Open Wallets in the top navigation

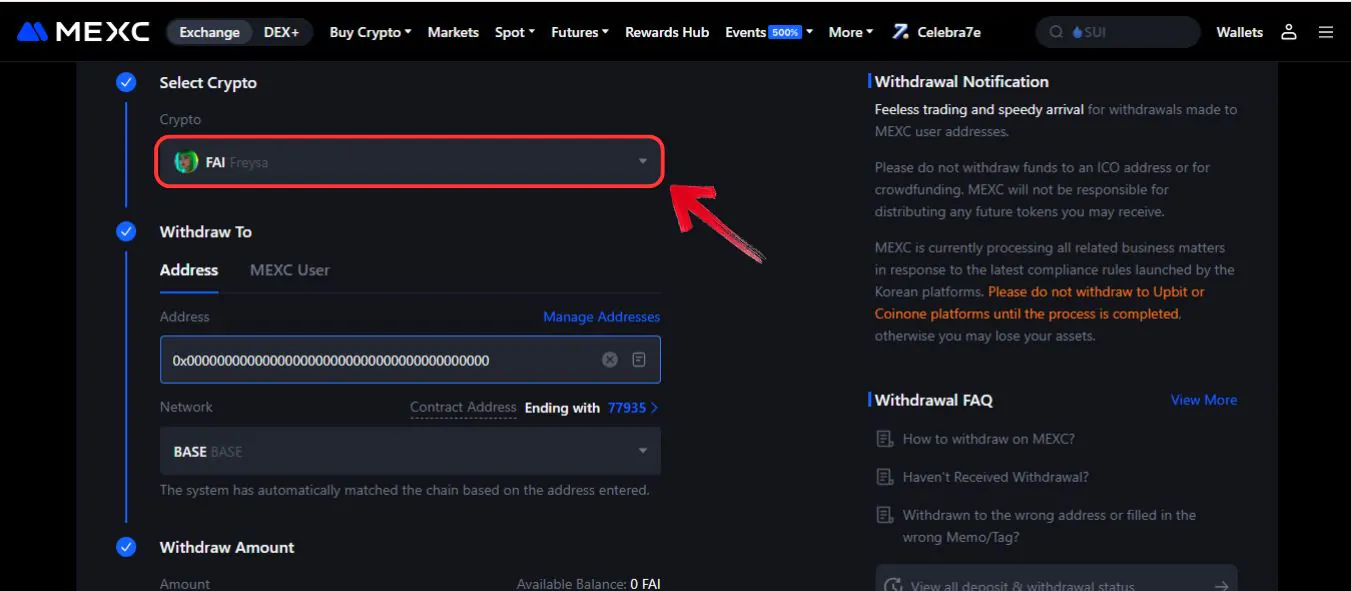1240,32
